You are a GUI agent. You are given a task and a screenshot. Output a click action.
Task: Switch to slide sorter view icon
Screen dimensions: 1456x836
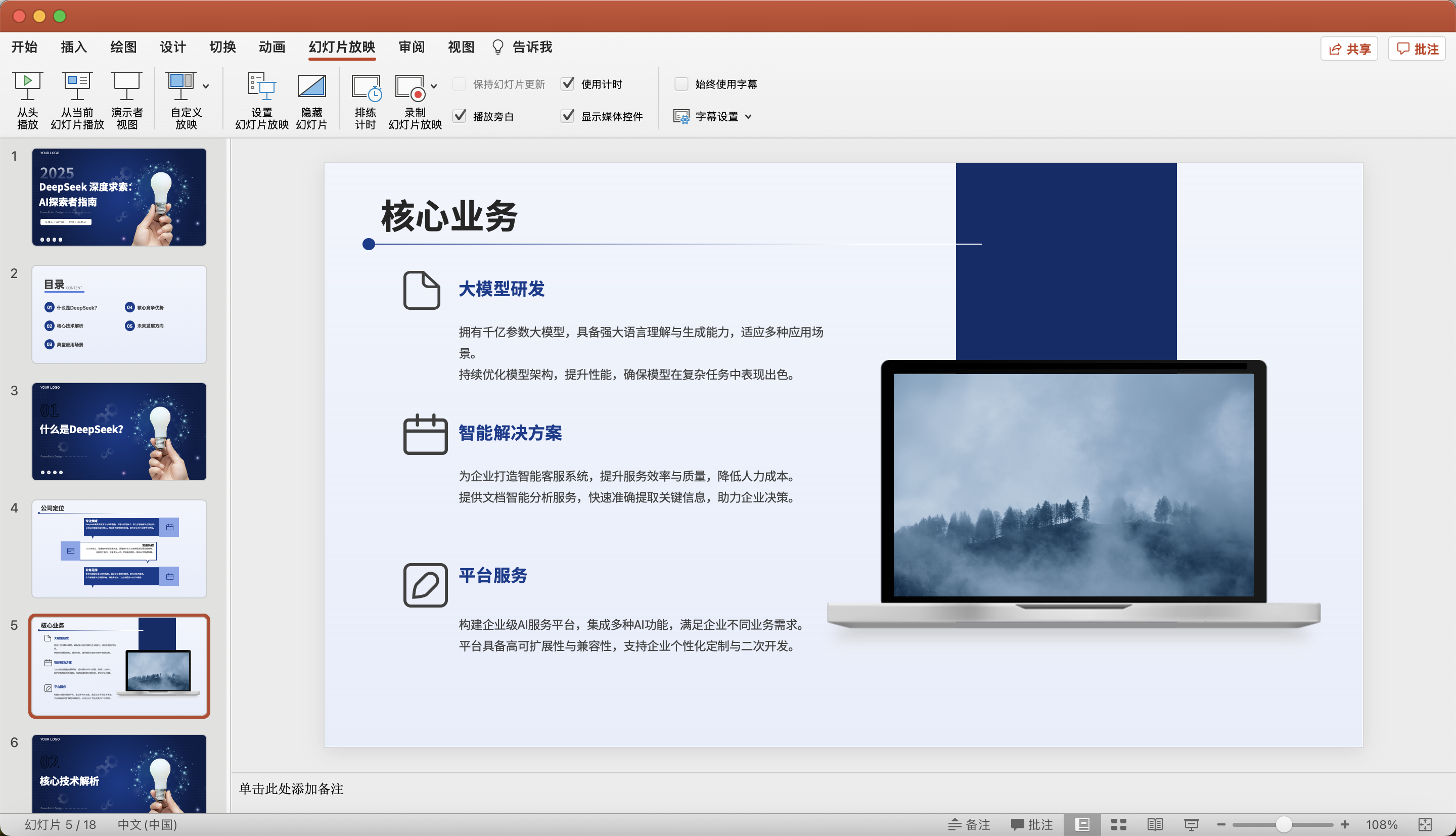click(x=1118, y=824)
